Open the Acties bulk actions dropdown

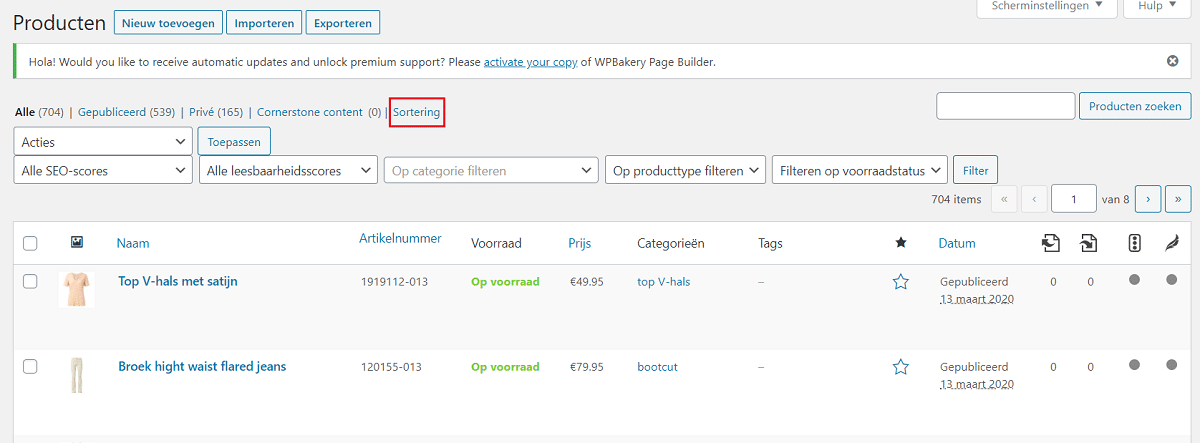(x=103, y=142)
